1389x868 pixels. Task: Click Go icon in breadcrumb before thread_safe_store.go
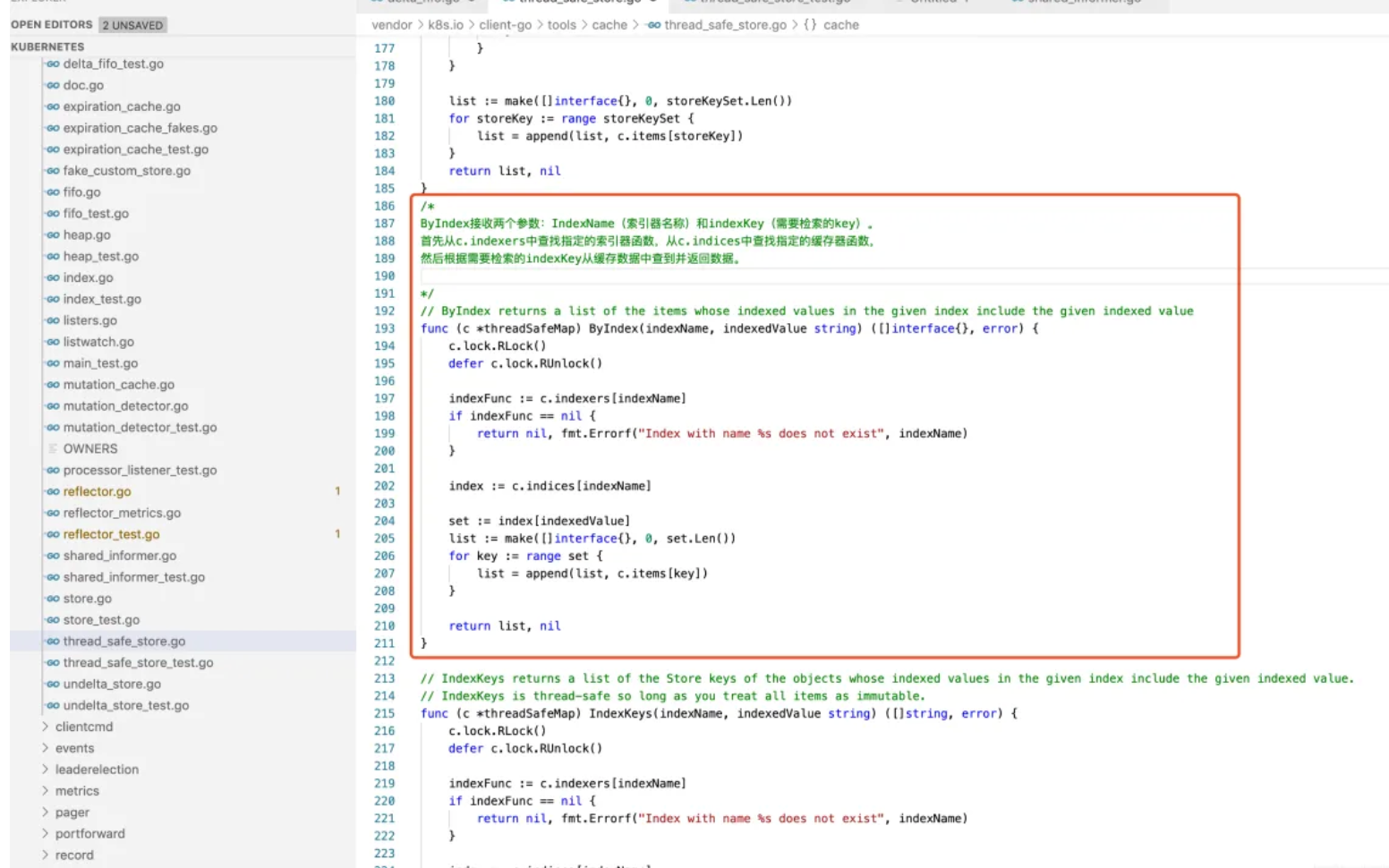pos(654,25)
